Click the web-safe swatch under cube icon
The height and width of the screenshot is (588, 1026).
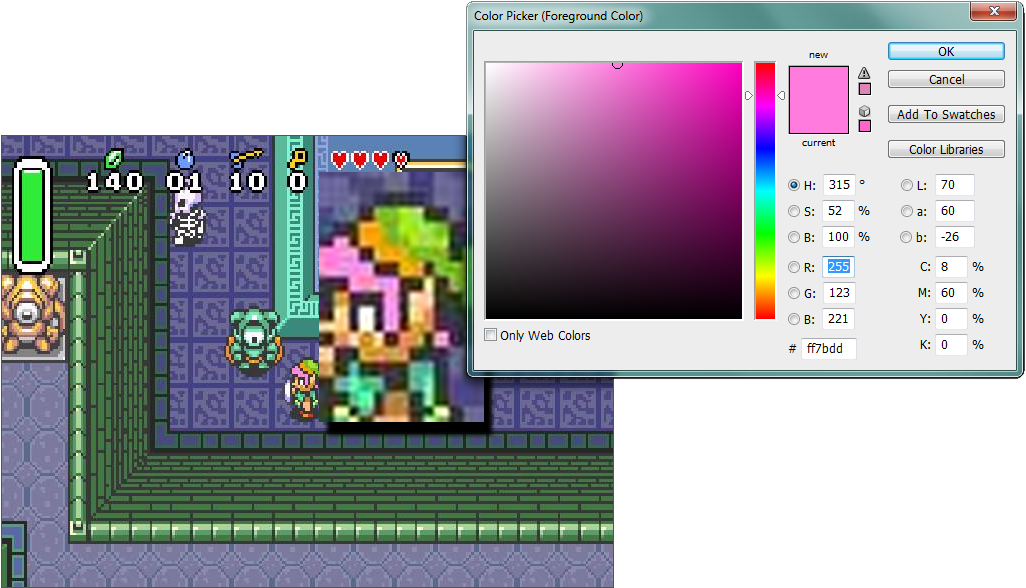863,125
